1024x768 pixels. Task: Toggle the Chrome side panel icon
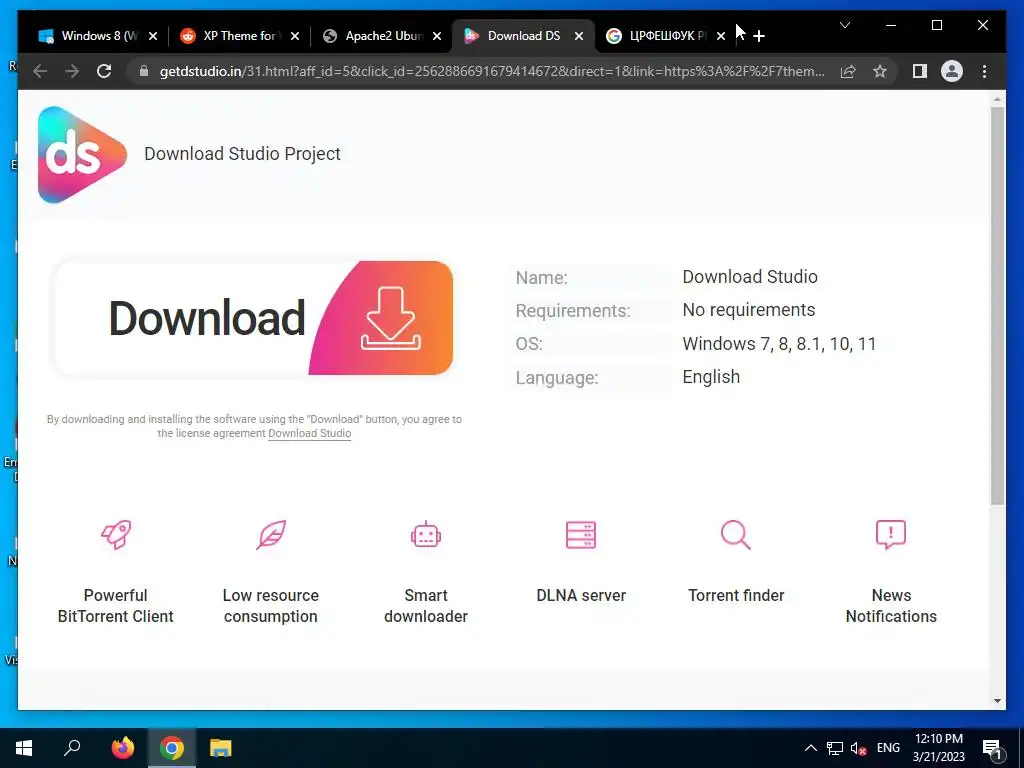click(x=920, y=71)
